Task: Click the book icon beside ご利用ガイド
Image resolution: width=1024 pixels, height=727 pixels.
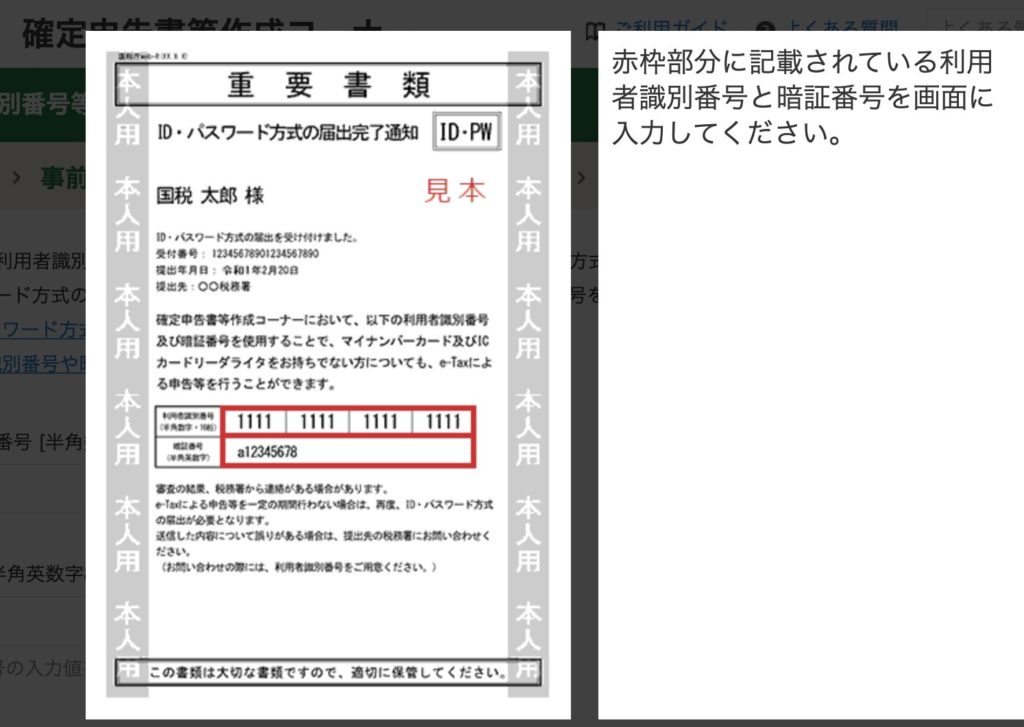Action: 594,31
